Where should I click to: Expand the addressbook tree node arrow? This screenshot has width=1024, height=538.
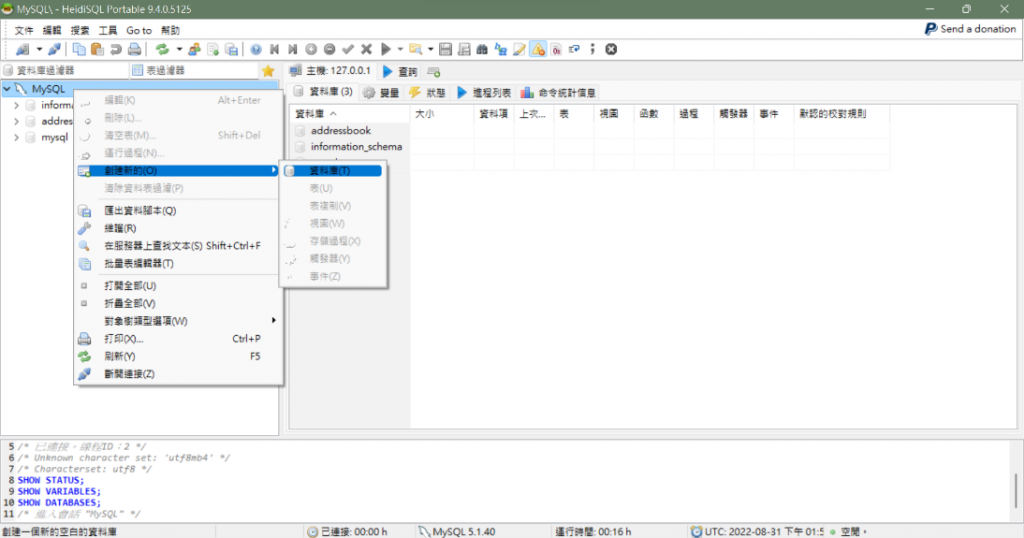pyautogui.click(x=16, y=121)
